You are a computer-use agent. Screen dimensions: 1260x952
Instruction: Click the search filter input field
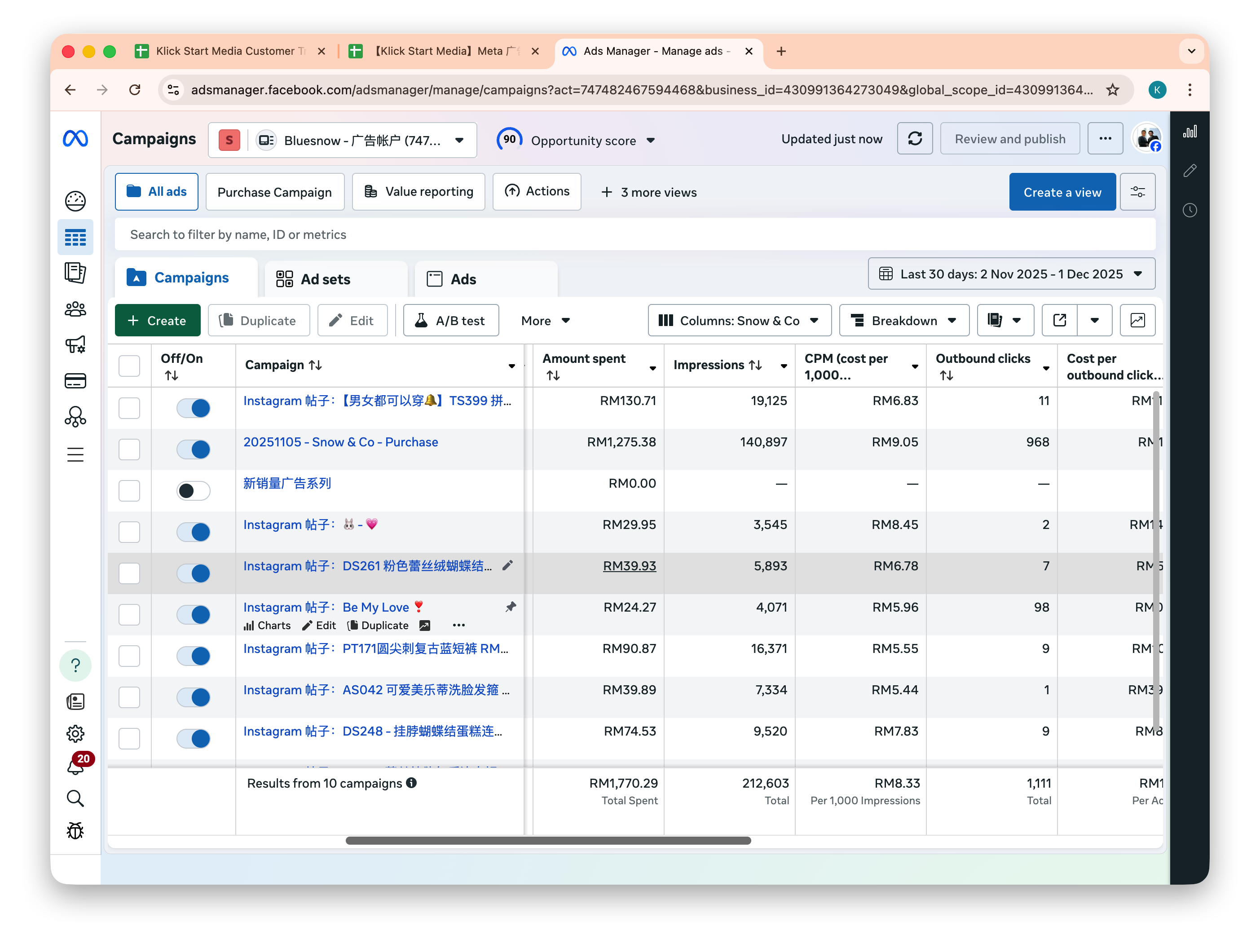[635, 235]
